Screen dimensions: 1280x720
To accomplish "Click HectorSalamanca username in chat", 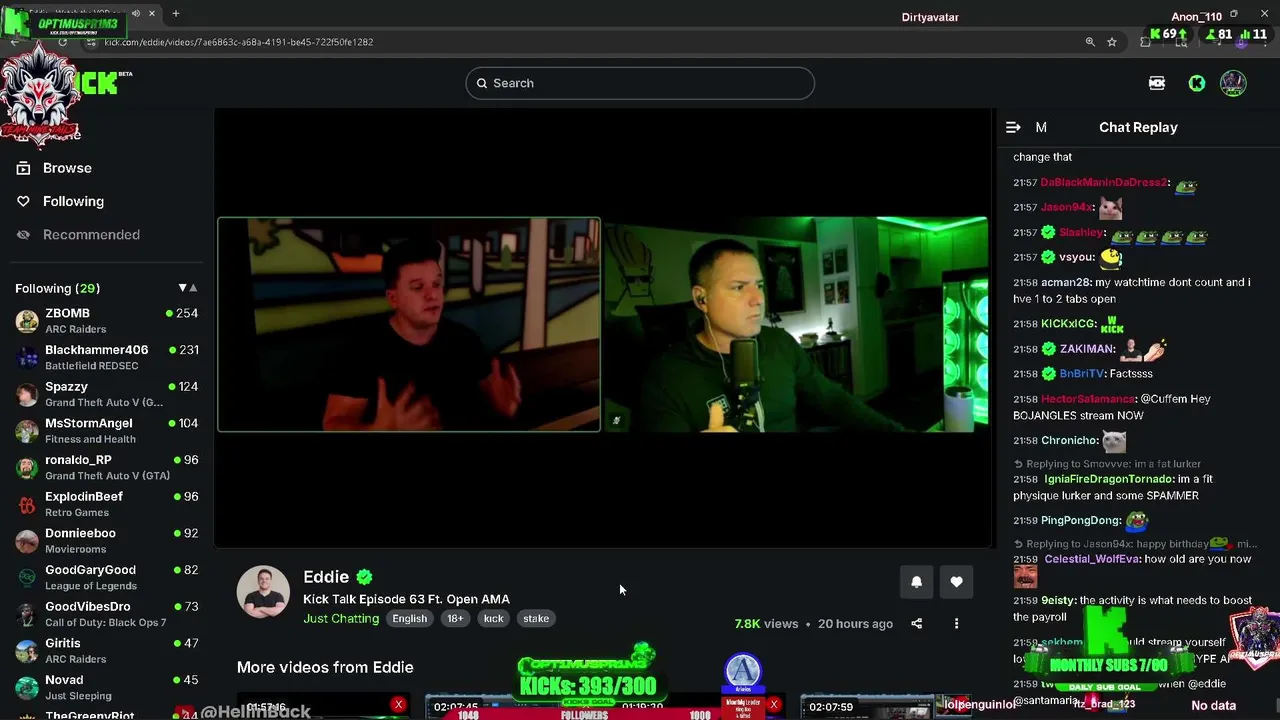I will (x=1087, y=399).
